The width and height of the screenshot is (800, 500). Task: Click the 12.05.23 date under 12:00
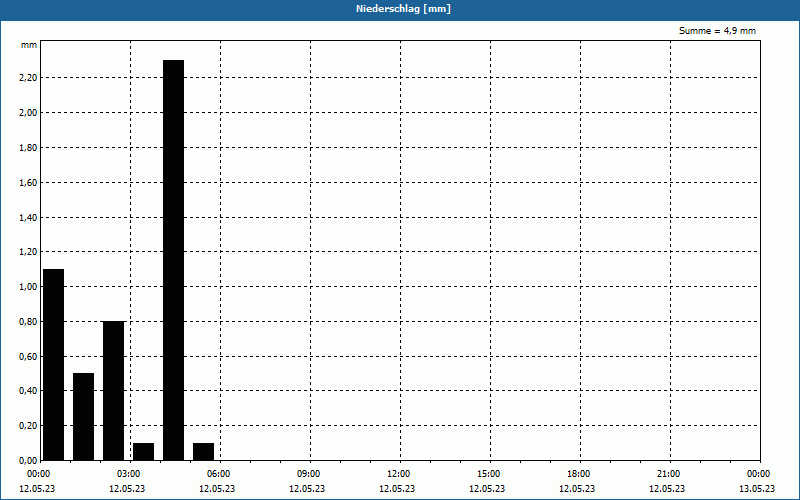(397, 489)
